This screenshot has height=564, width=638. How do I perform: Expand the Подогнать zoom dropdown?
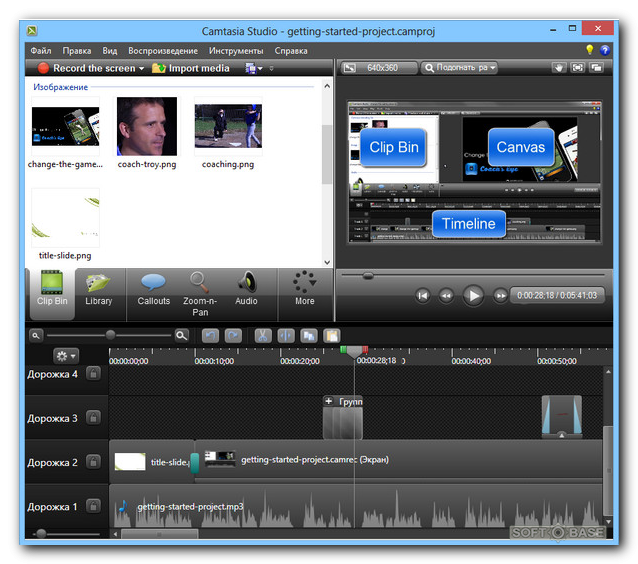460,68
